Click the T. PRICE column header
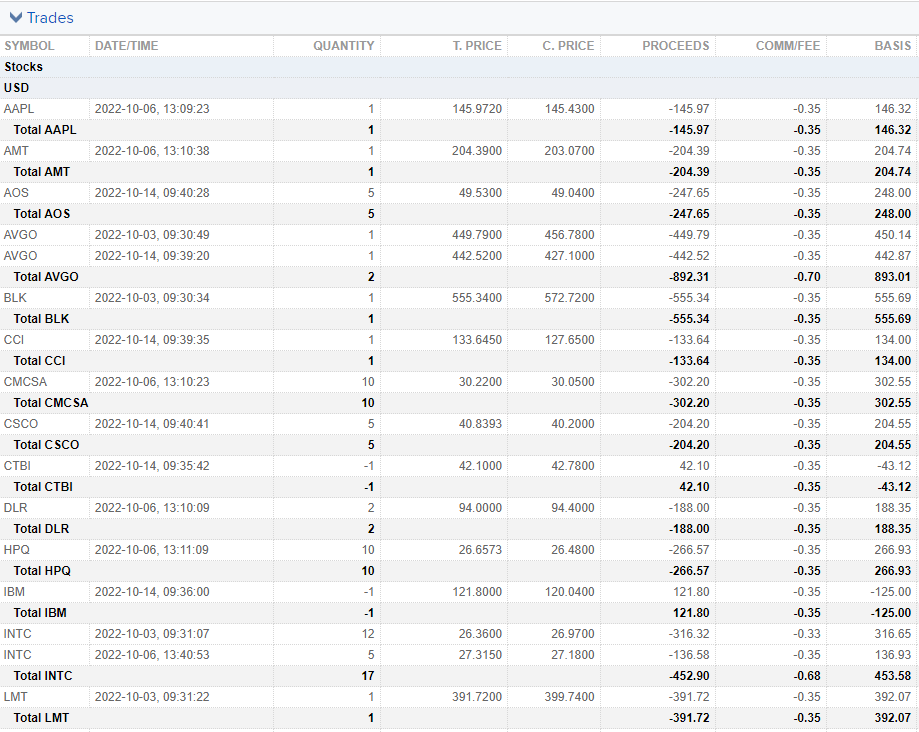 477,46
